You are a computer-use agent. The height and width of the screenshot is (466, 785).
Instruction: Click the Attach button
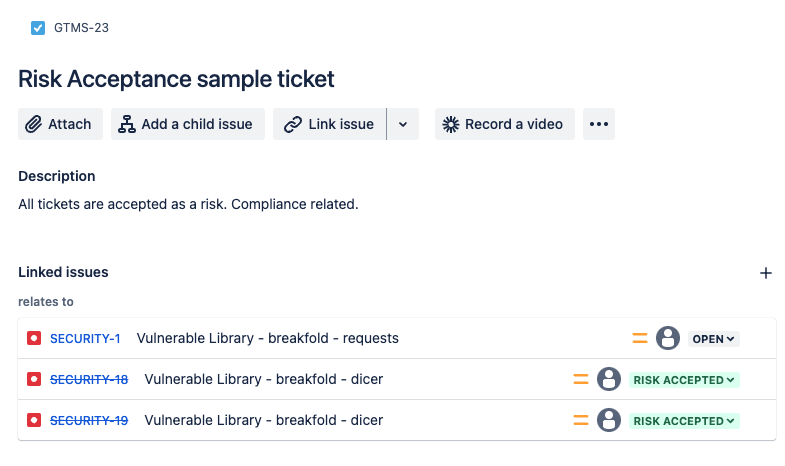pyautogui.click(x=61, y=124)
